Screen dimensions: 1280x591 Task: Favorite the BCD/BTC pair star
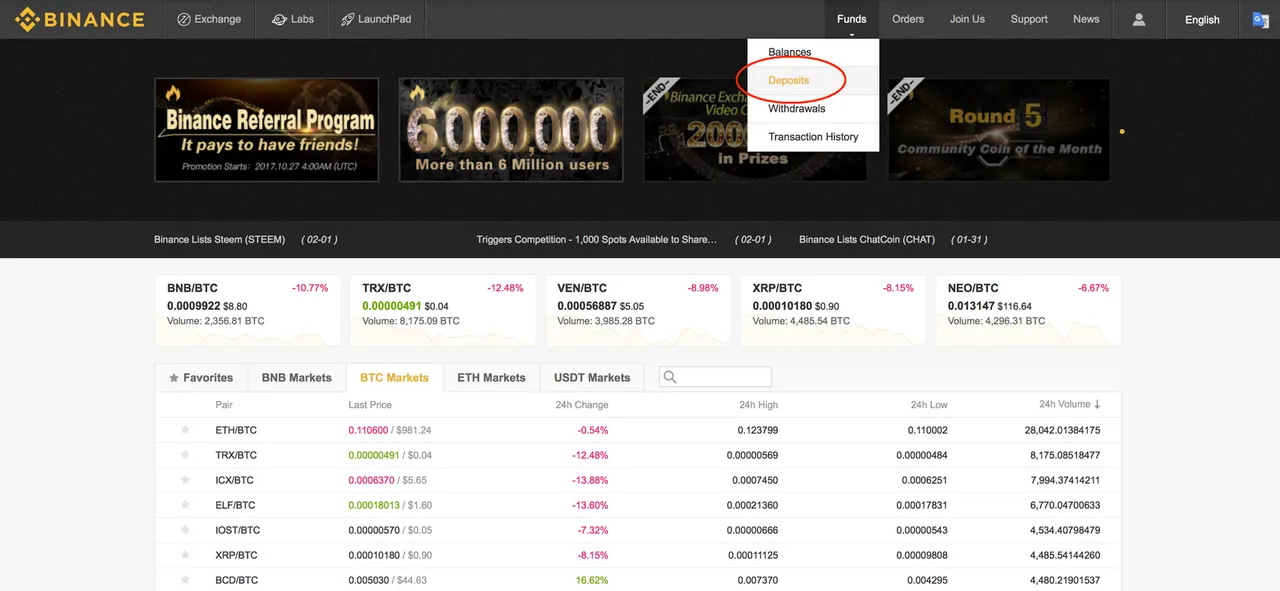click(185, 580)
